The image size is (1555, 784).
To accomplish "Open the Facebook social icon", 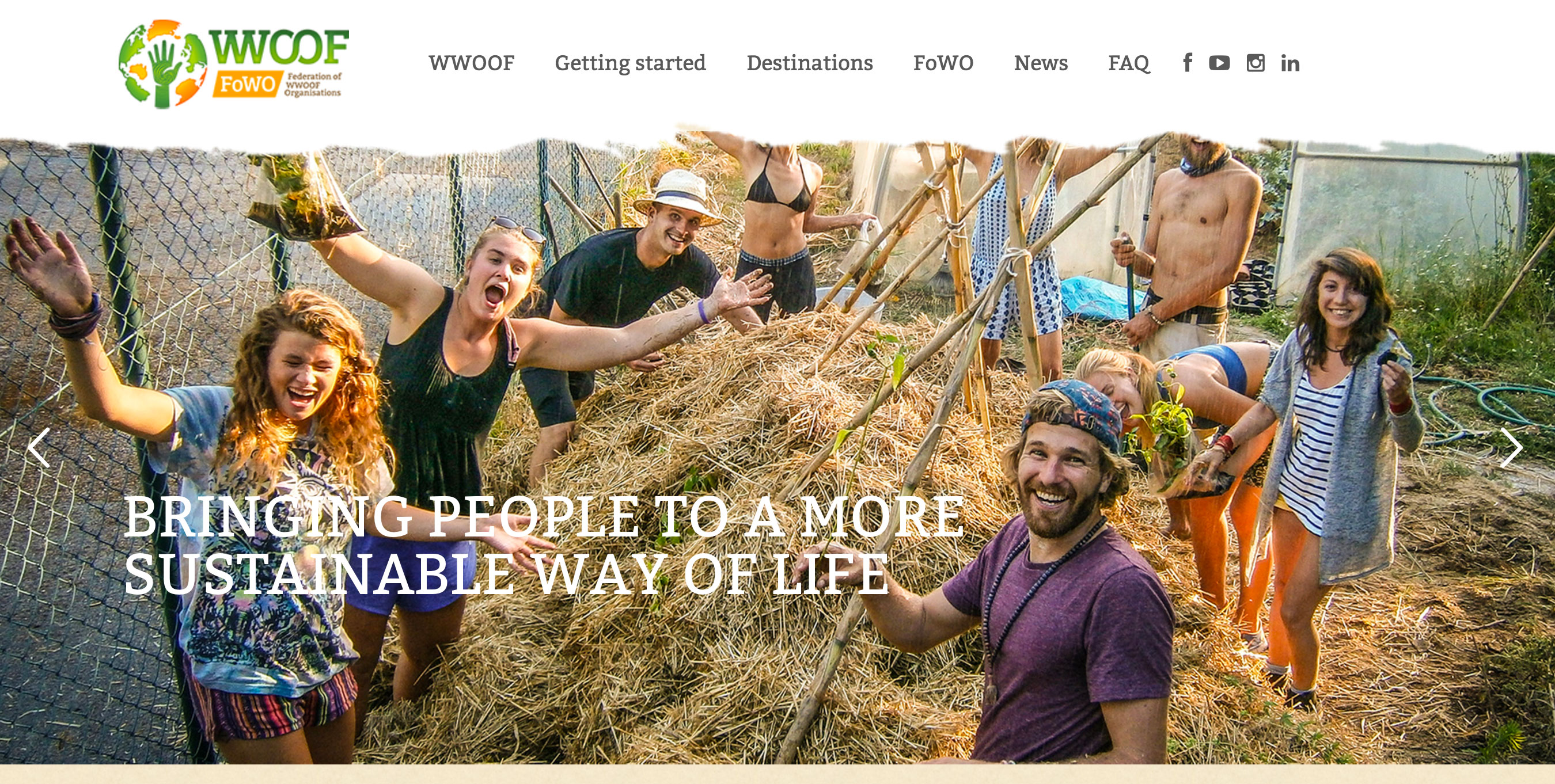I will pos(1188,62).
